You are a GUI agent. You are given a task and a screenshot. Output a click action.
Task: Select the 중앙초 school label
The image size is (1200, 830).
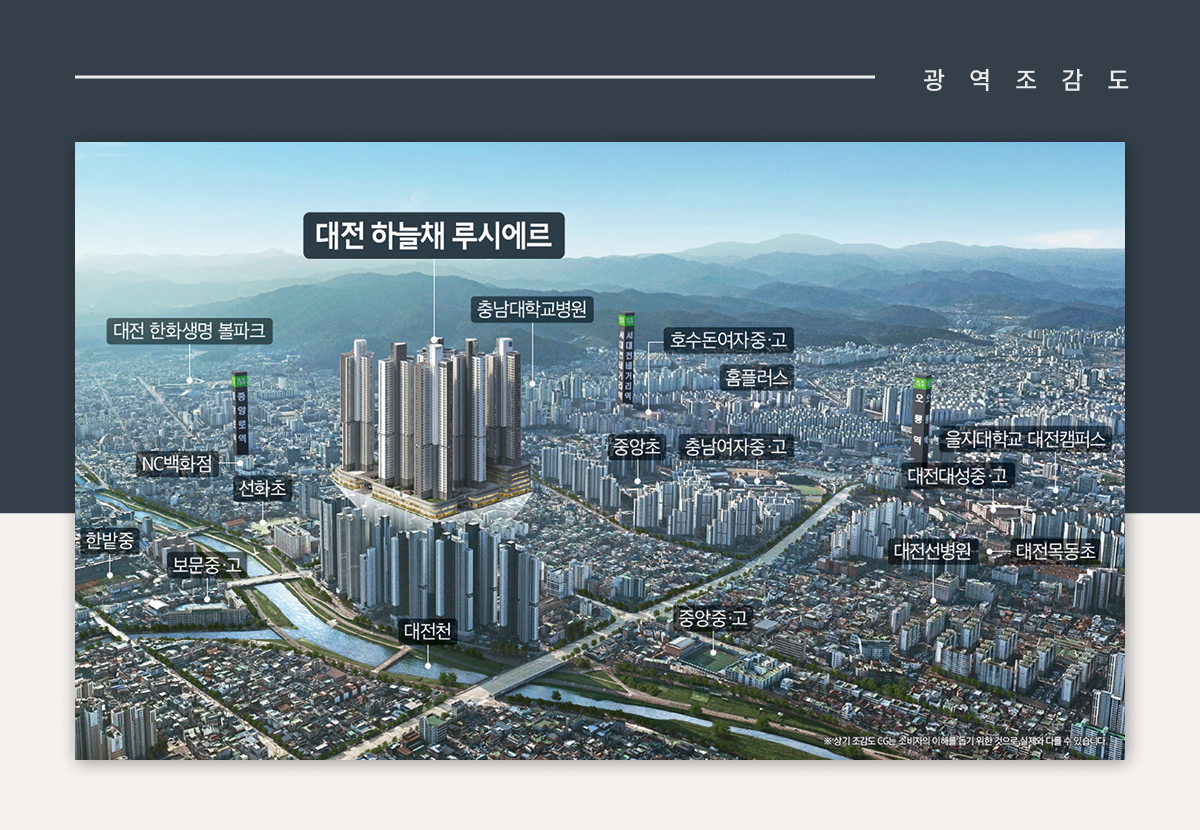637,446
